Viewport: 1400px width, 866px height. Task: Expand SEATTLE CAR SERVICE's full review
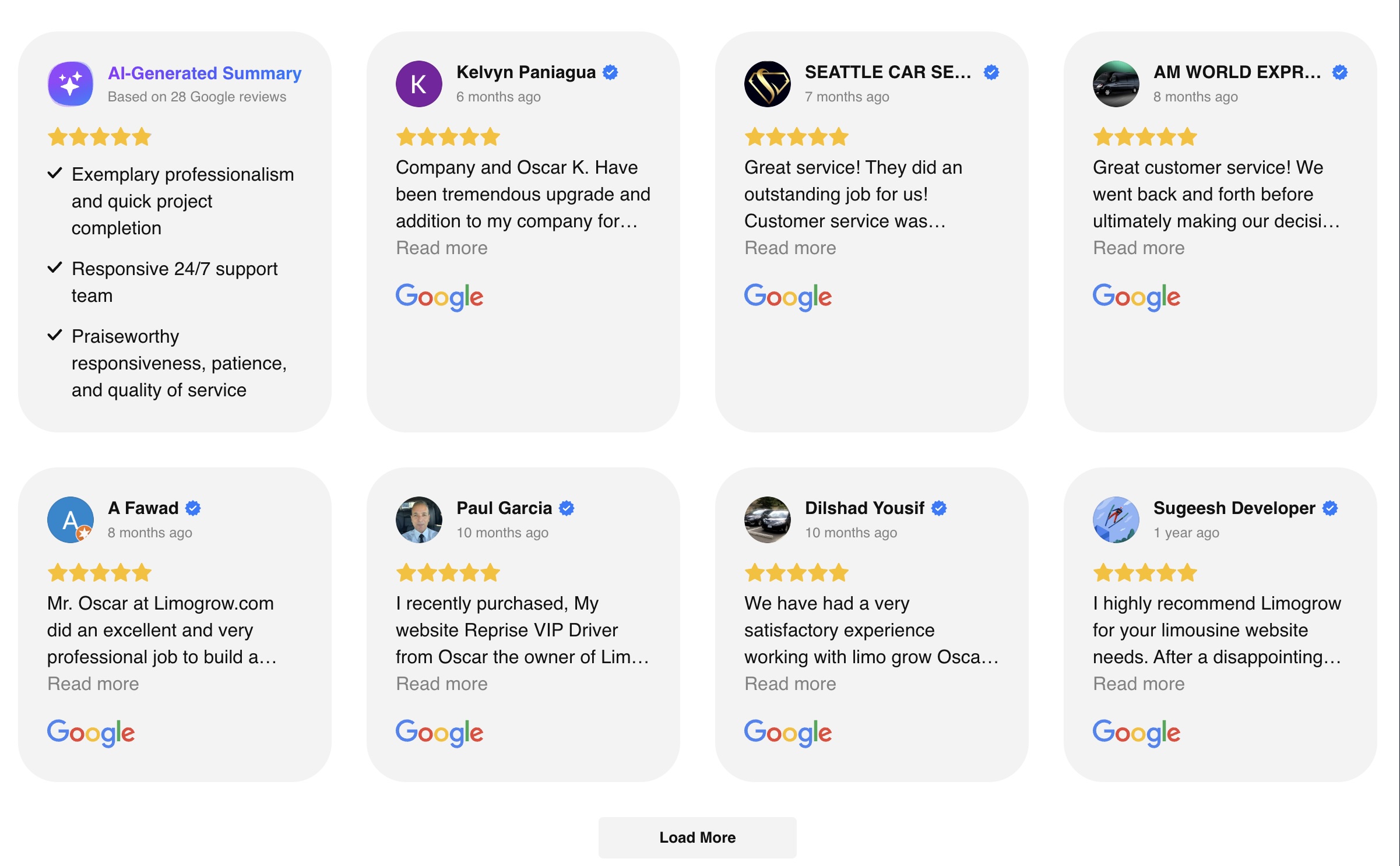click(x=790, y=248)
